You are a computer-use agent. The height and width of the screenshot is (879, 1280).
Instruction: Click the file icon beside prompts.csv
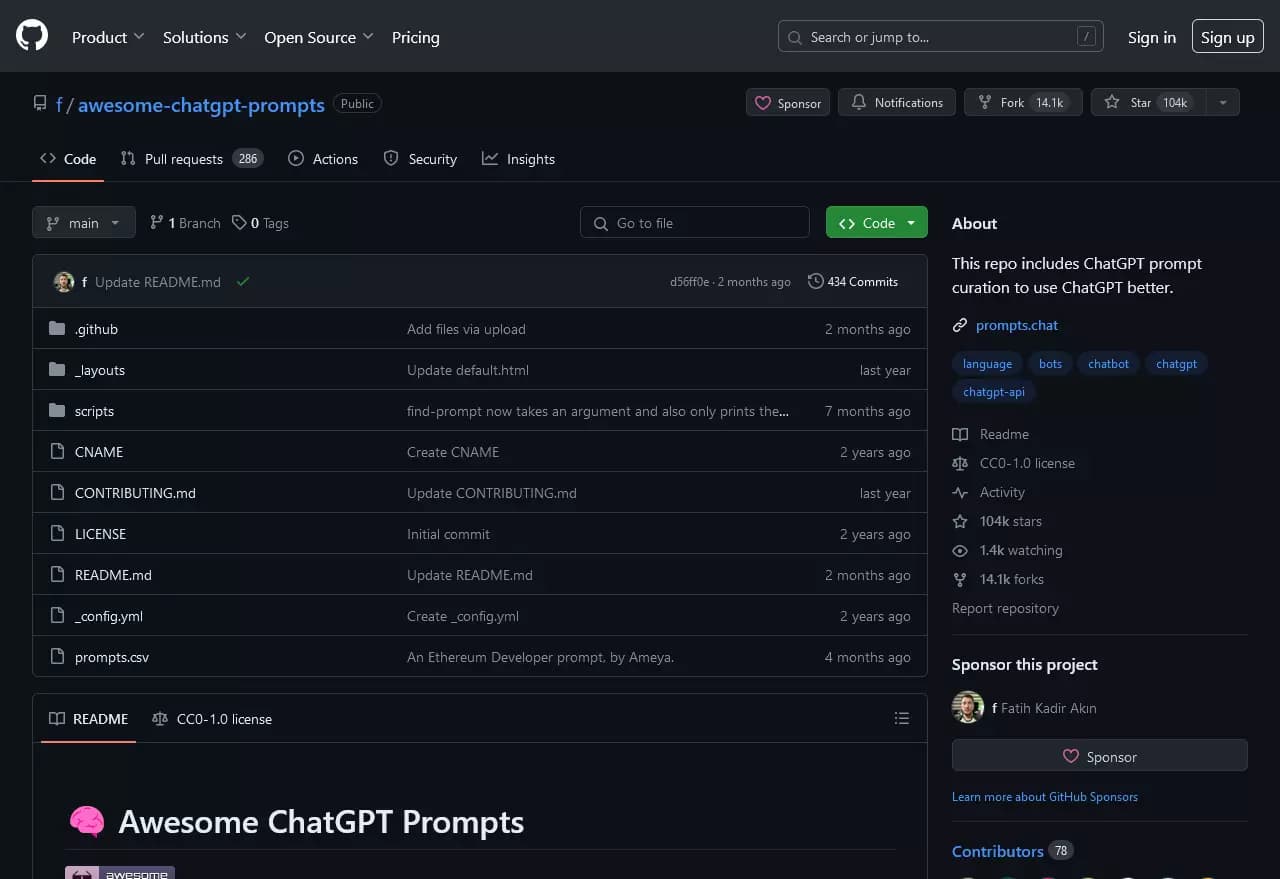[57, 657]
